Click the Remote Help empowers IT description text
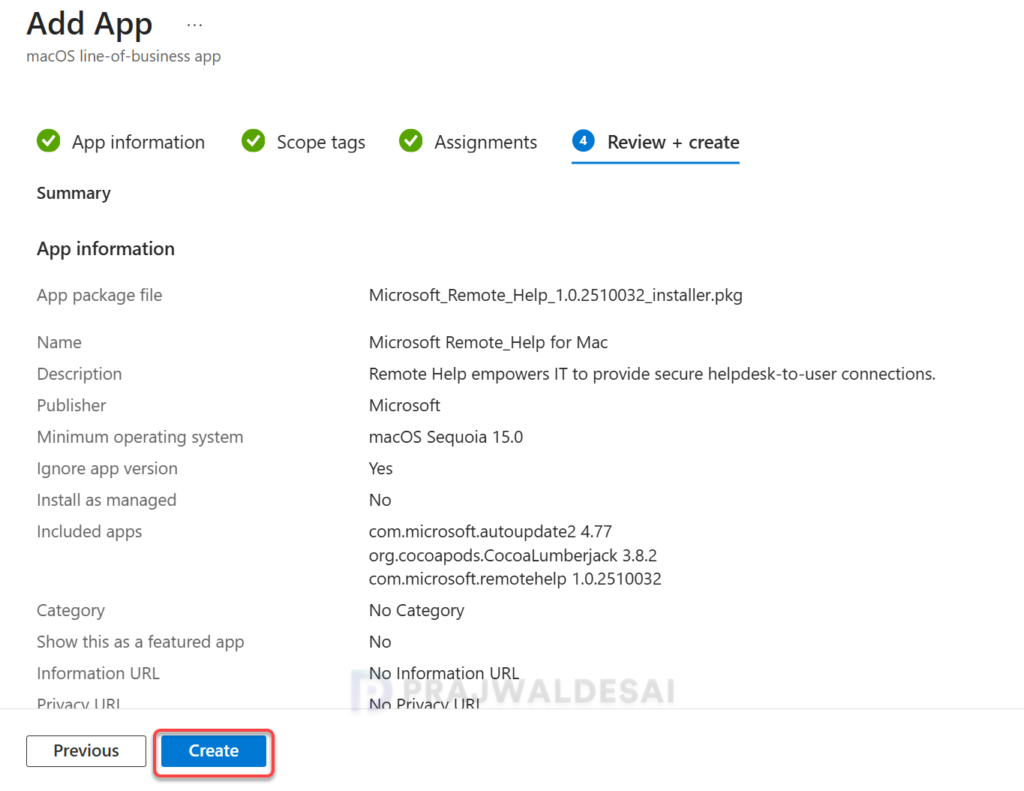This screenshot has width=1024, height=791. tap(652, 374)
